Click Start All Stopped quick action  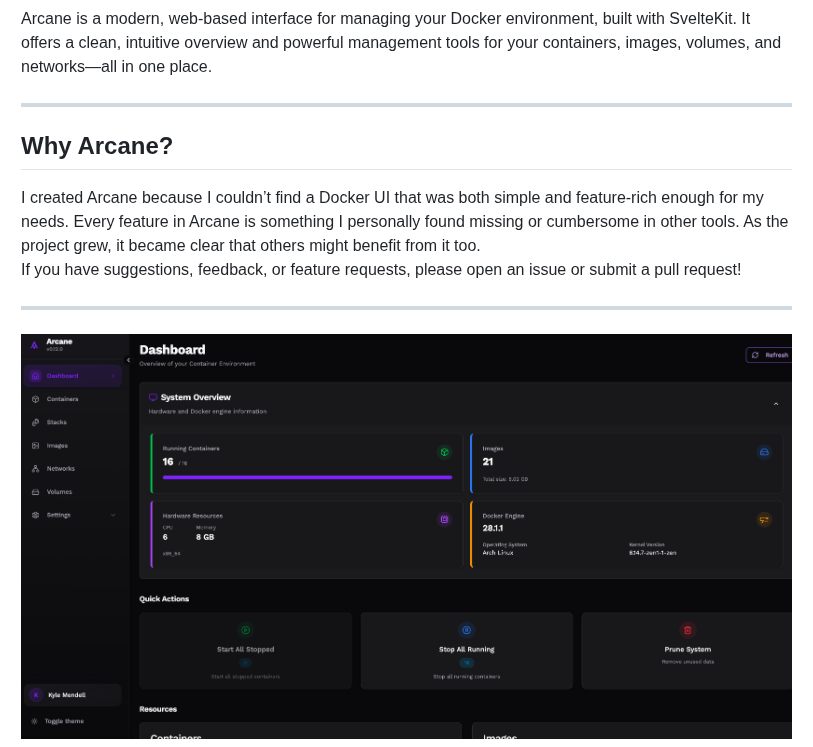pyautogui.click(x=245, y=651)
